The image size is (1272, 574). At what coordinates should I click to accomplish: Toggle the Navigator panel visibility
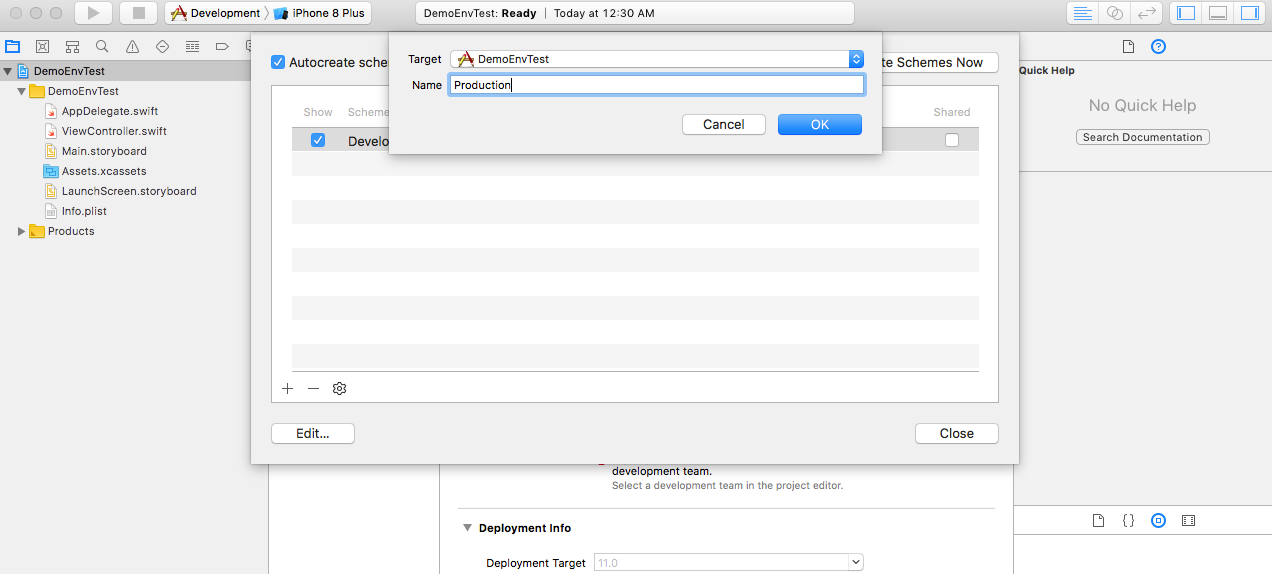click(x=1187, y=13)
